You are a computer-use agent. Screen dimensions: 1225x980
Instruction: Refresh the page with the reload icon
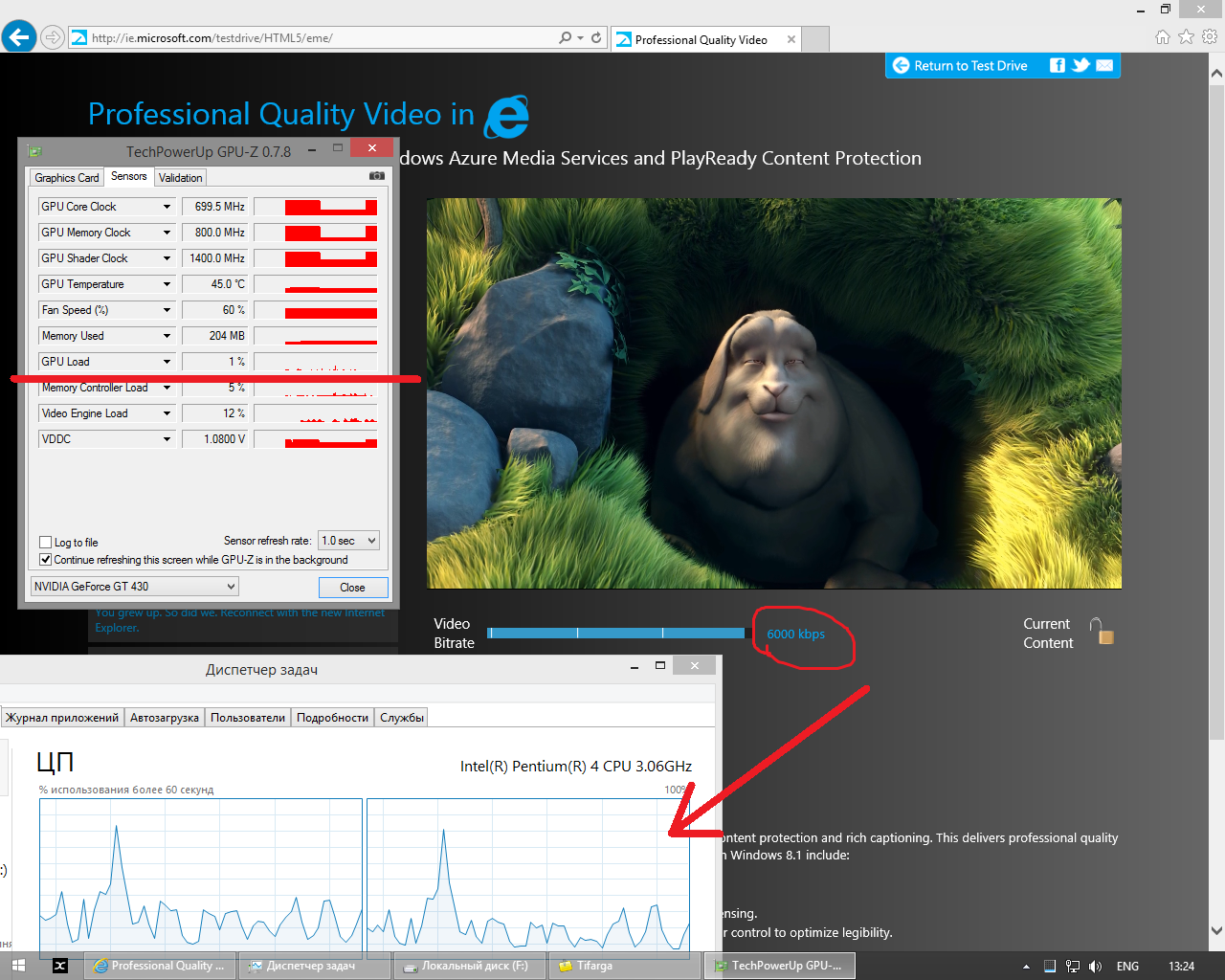point(596,37)
